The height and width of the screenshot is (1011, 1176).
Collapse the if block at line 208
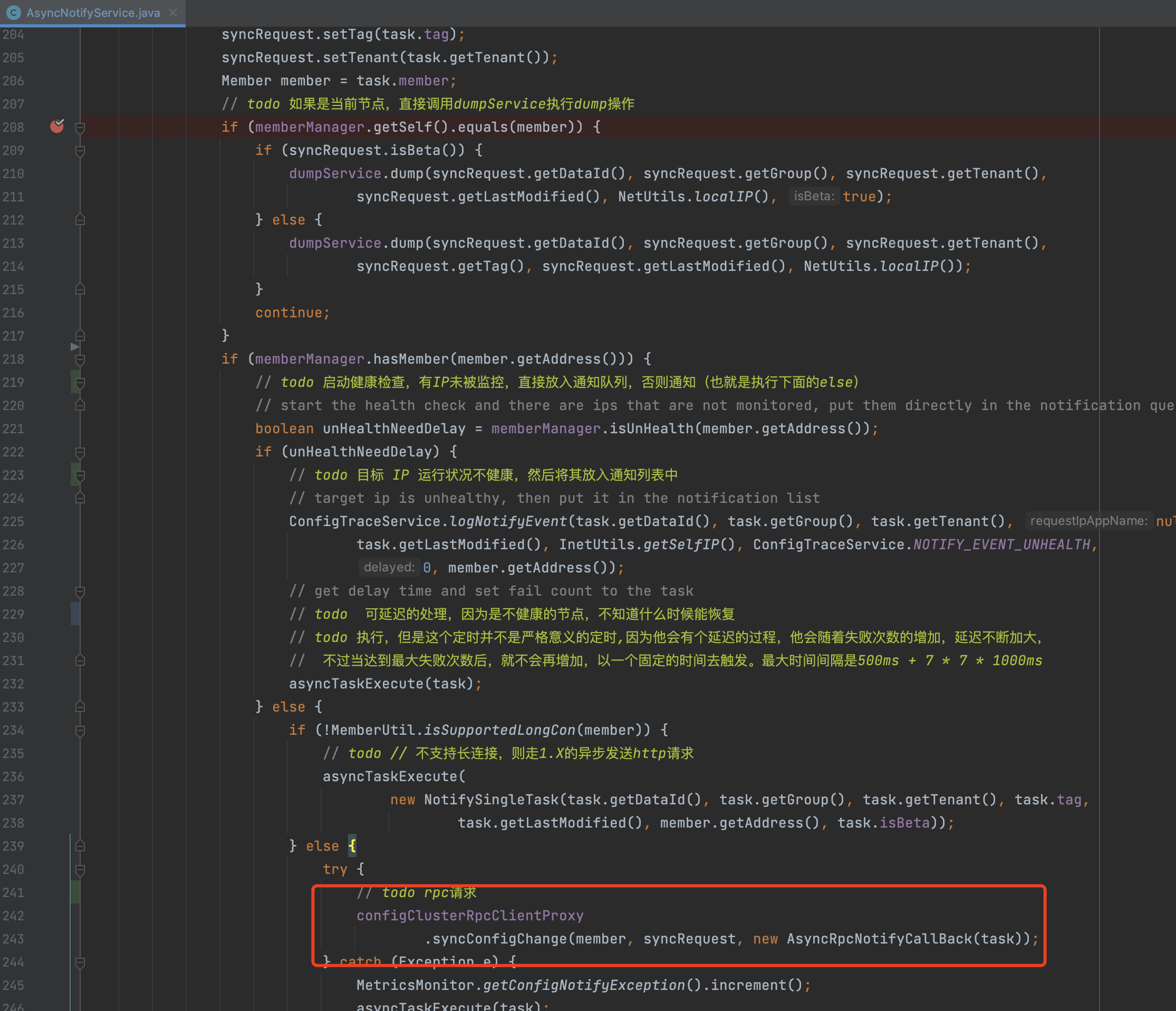(x=80, y=128)
